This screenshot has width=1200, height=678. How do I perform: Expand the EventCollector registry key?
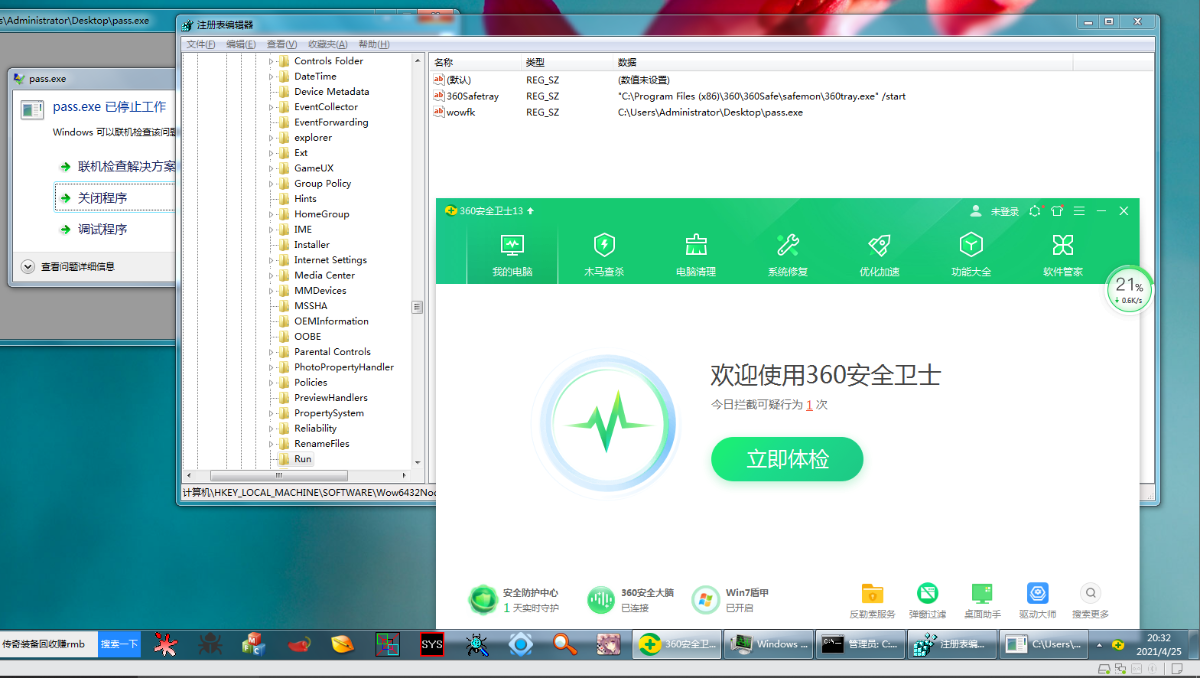coord(271,107)
